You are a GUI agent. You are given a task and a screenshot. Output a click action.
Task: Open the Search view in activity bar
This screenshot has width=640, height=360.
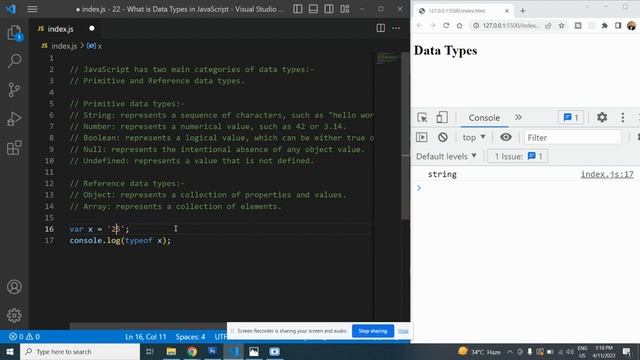pos(14,61)
